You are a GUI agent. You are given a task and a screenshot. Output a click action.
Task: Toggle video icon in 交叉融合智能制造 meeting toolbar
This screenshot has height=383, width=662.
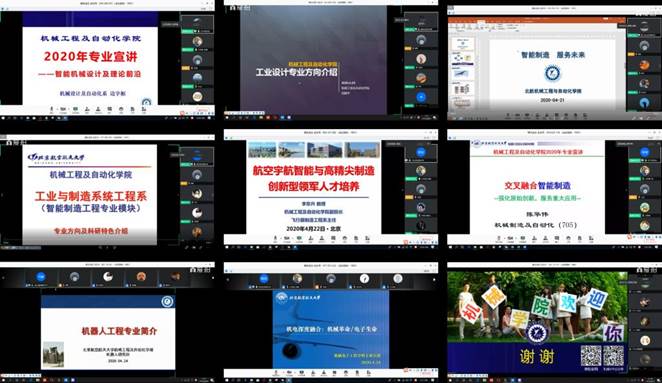(510, 239)
